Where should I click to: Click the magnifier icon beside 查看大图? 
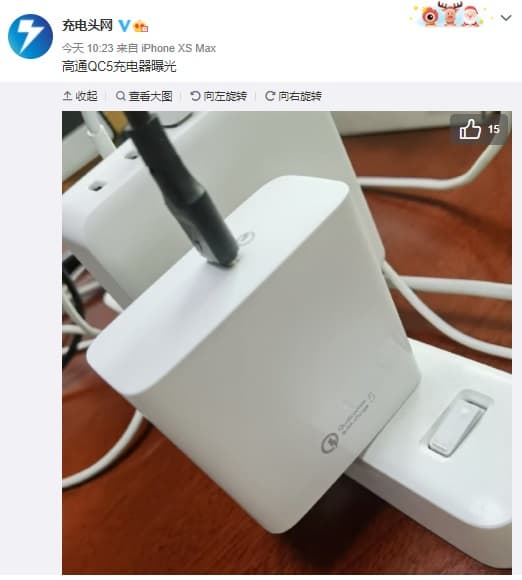click(120, 96)
